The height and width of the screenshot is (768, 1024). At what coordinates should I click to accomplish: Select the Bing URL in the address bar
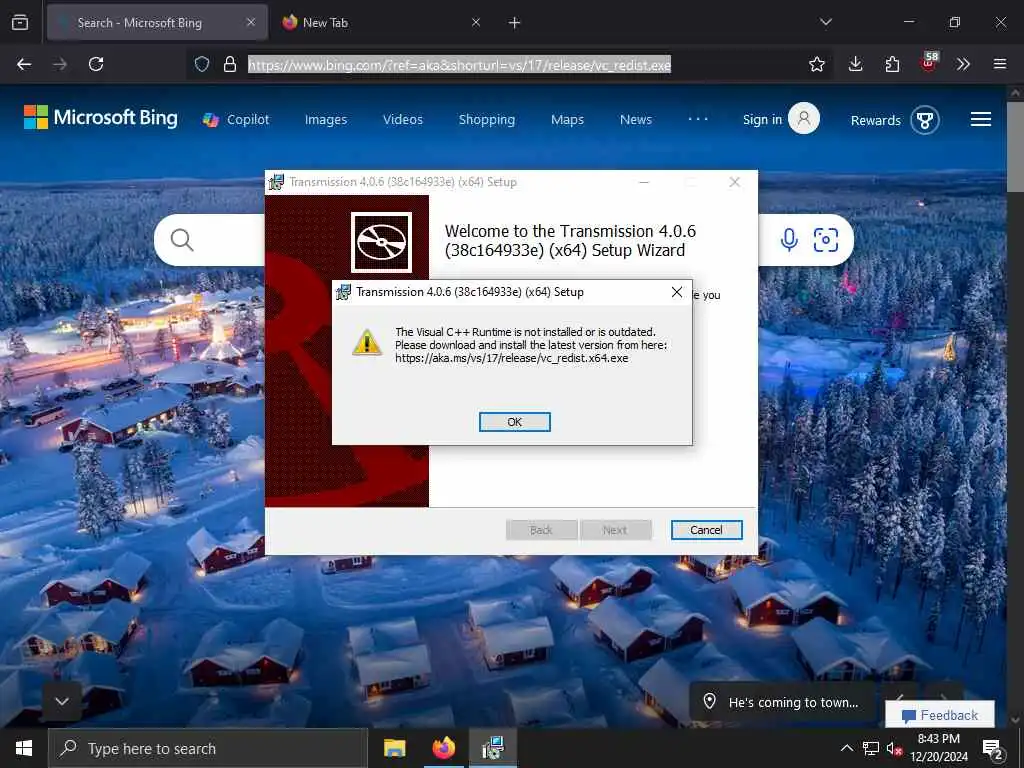pyautogui.click(x=459, y=65)
